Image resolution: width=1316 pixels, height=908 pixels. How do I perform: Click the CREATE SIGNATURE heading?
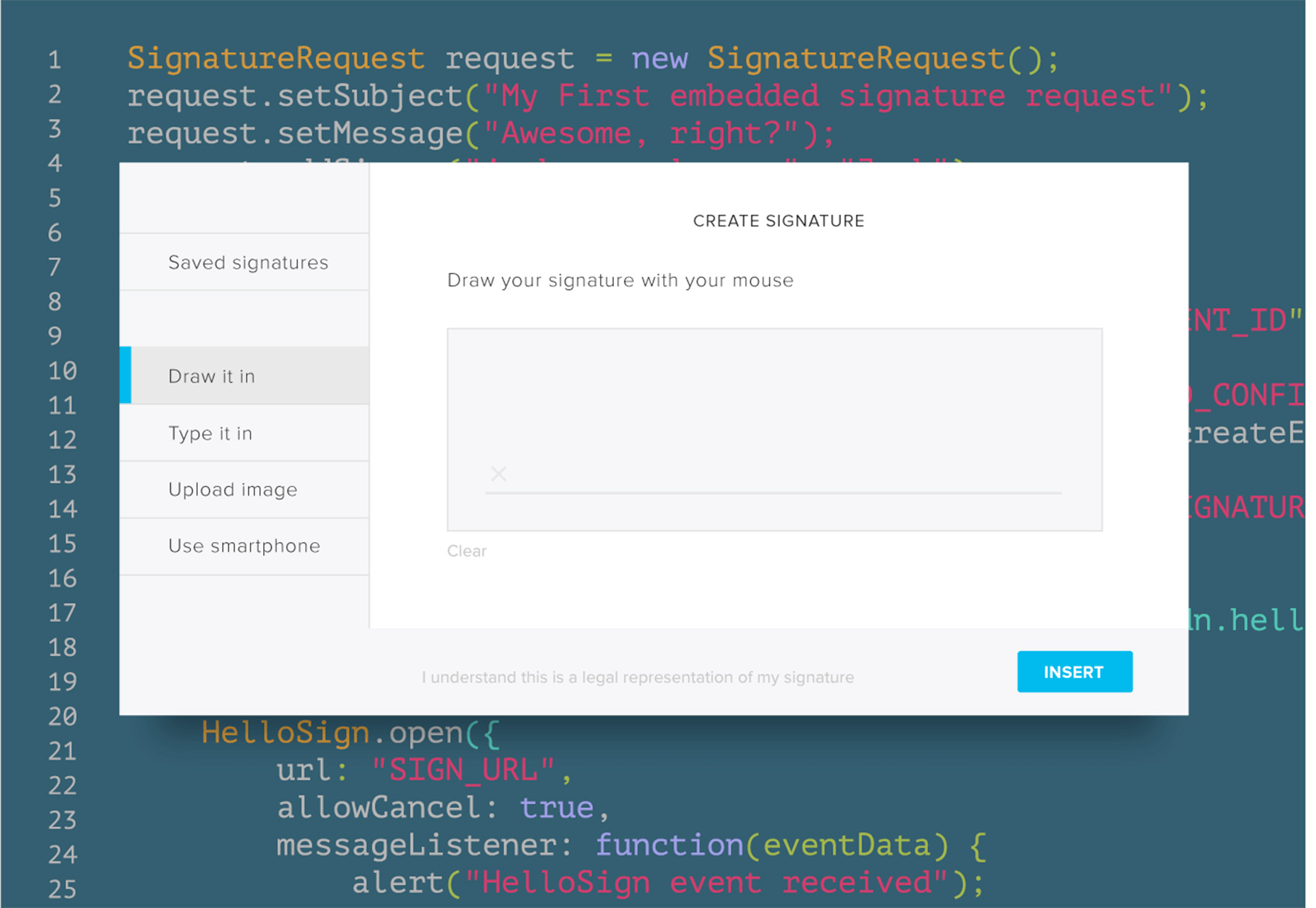pos(779,221)
